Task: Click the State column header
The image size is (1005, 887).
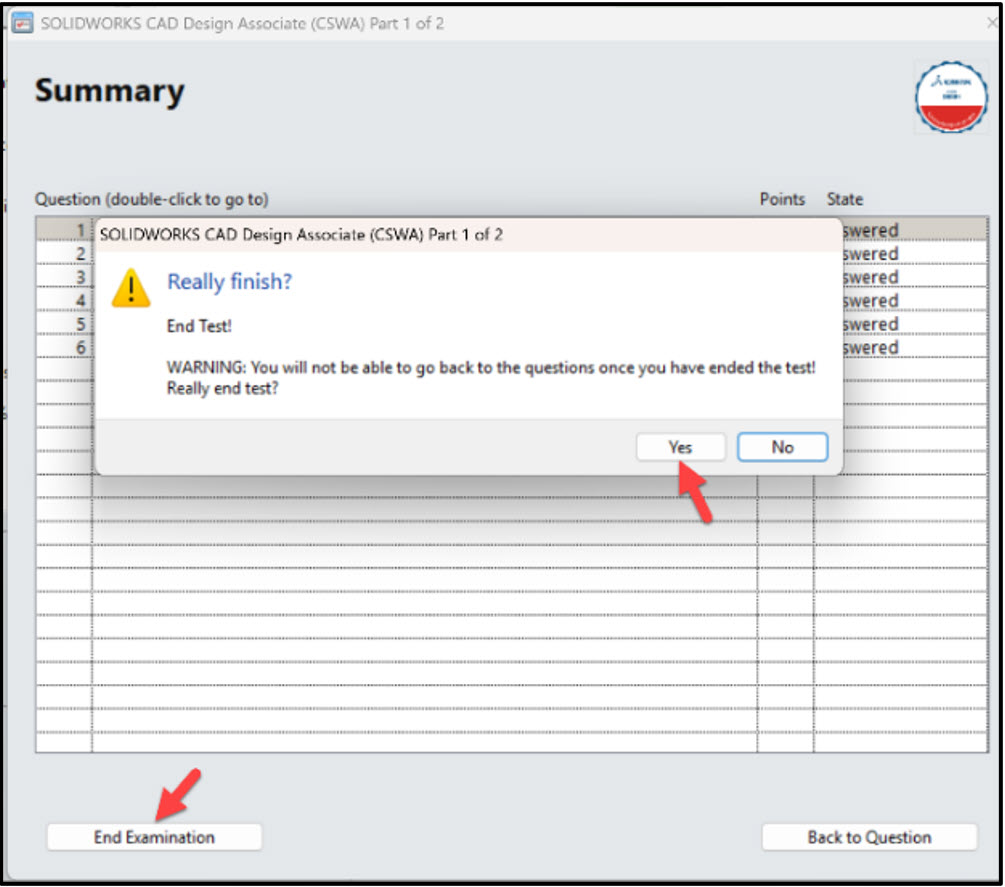Action: click(845, 199)
